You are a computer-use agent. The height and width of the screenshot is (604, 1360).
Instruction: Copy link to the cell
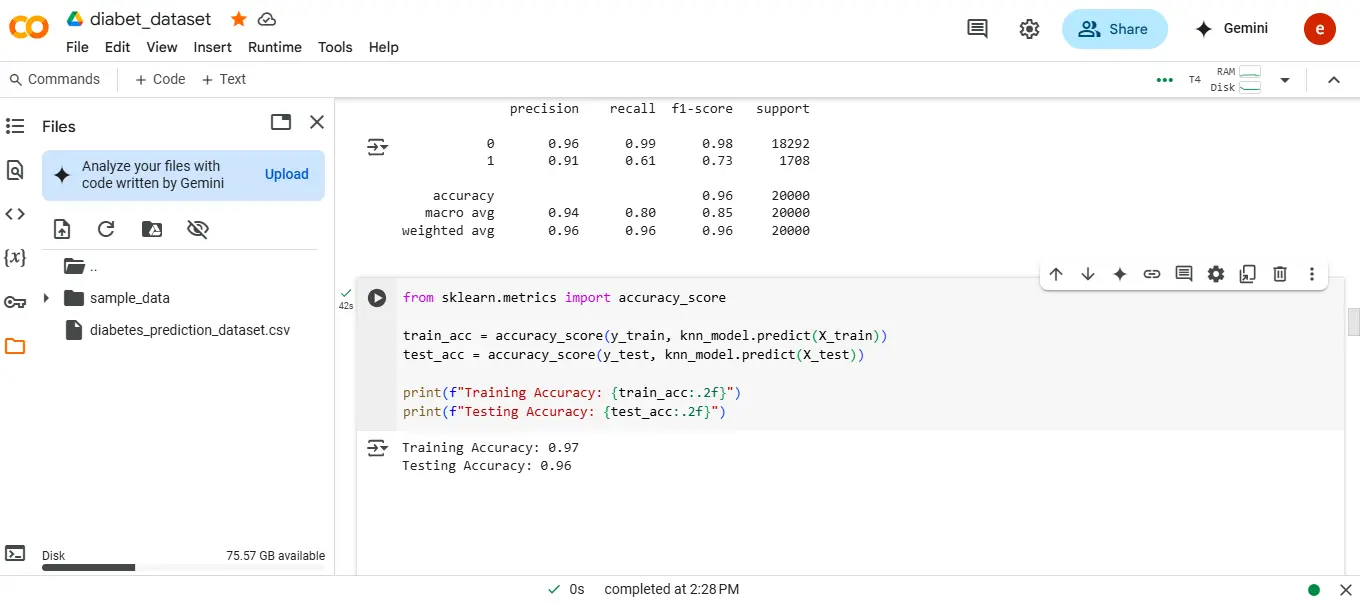(x=1152, y=274)
